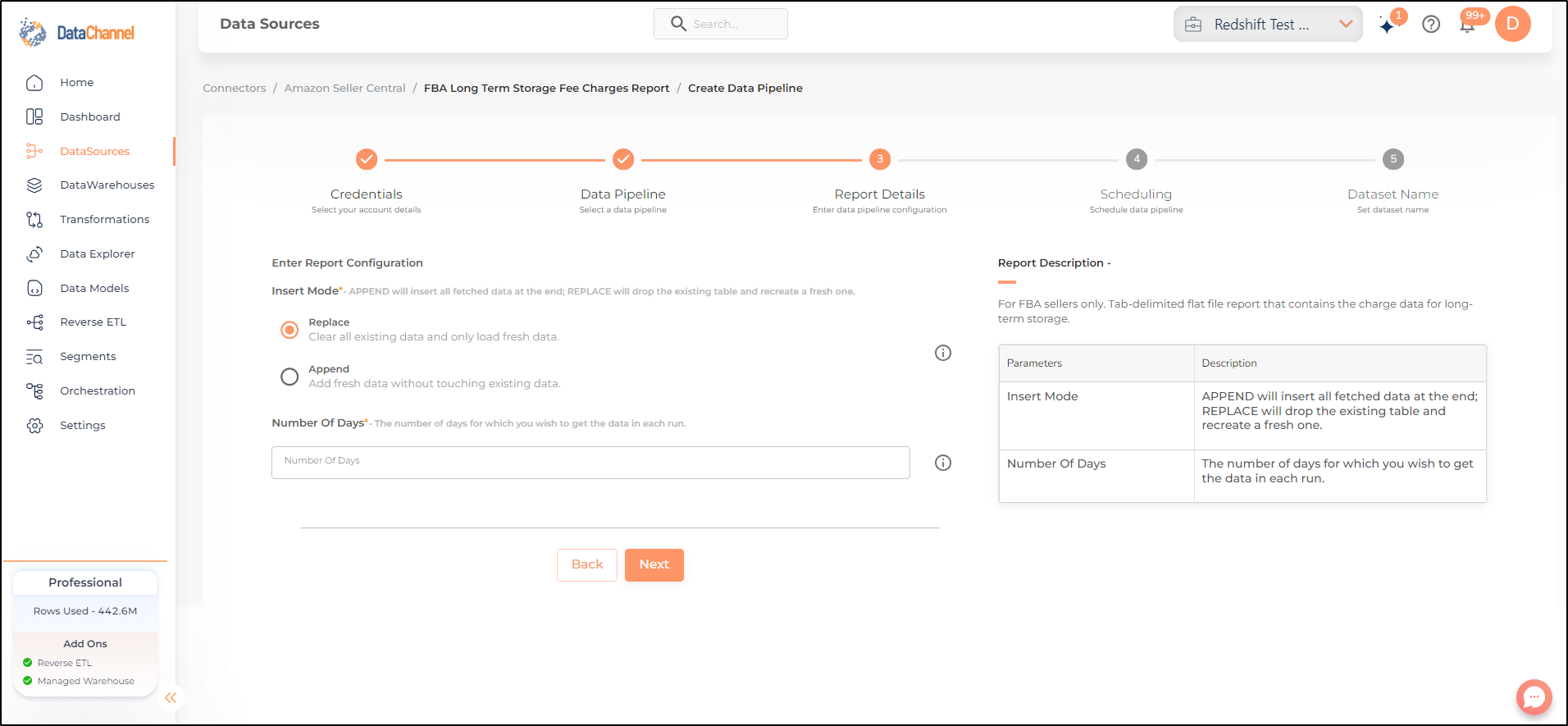Image resolution: width=1568 pixels, height=726 pixels.
Task: Click the Credentials completed step marker
Action: [x=367, y=159]
